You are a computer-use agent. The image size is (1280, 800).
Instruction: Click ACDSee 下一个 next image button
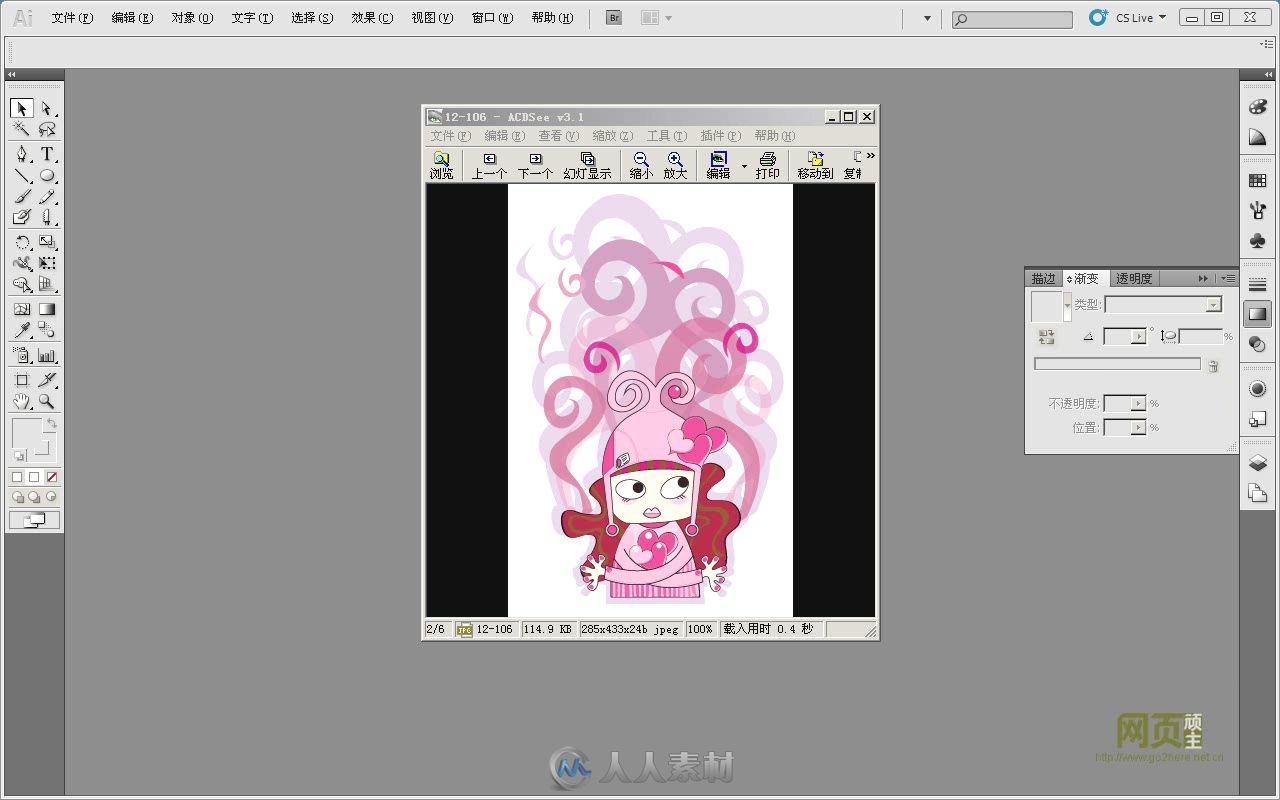click(535, 166)
